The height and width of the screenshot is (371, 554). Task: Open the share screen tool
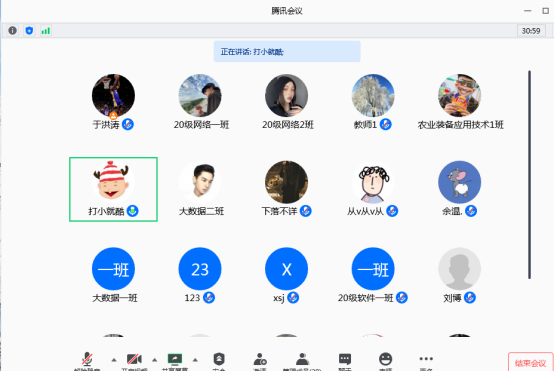tap(175, 360)
